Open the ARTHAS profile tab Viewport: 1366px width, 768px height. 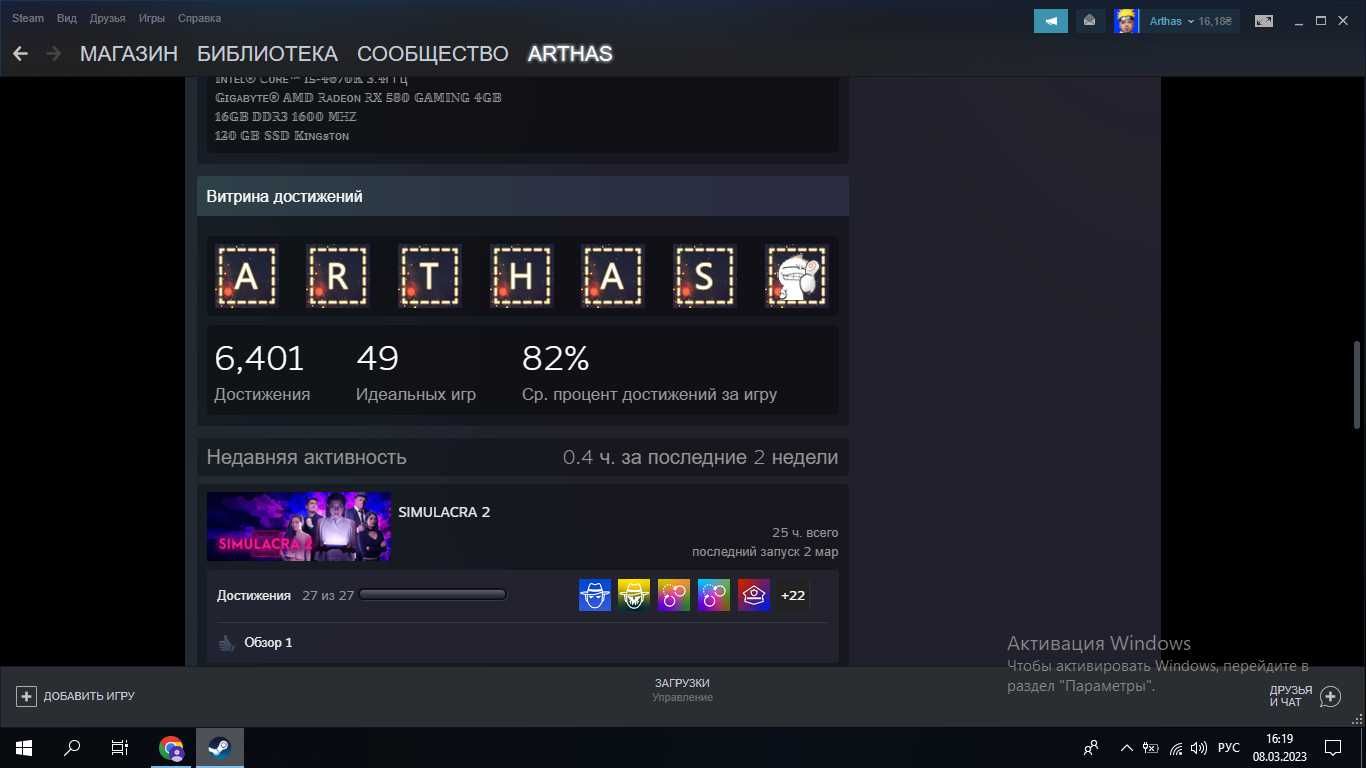point(570,54)
